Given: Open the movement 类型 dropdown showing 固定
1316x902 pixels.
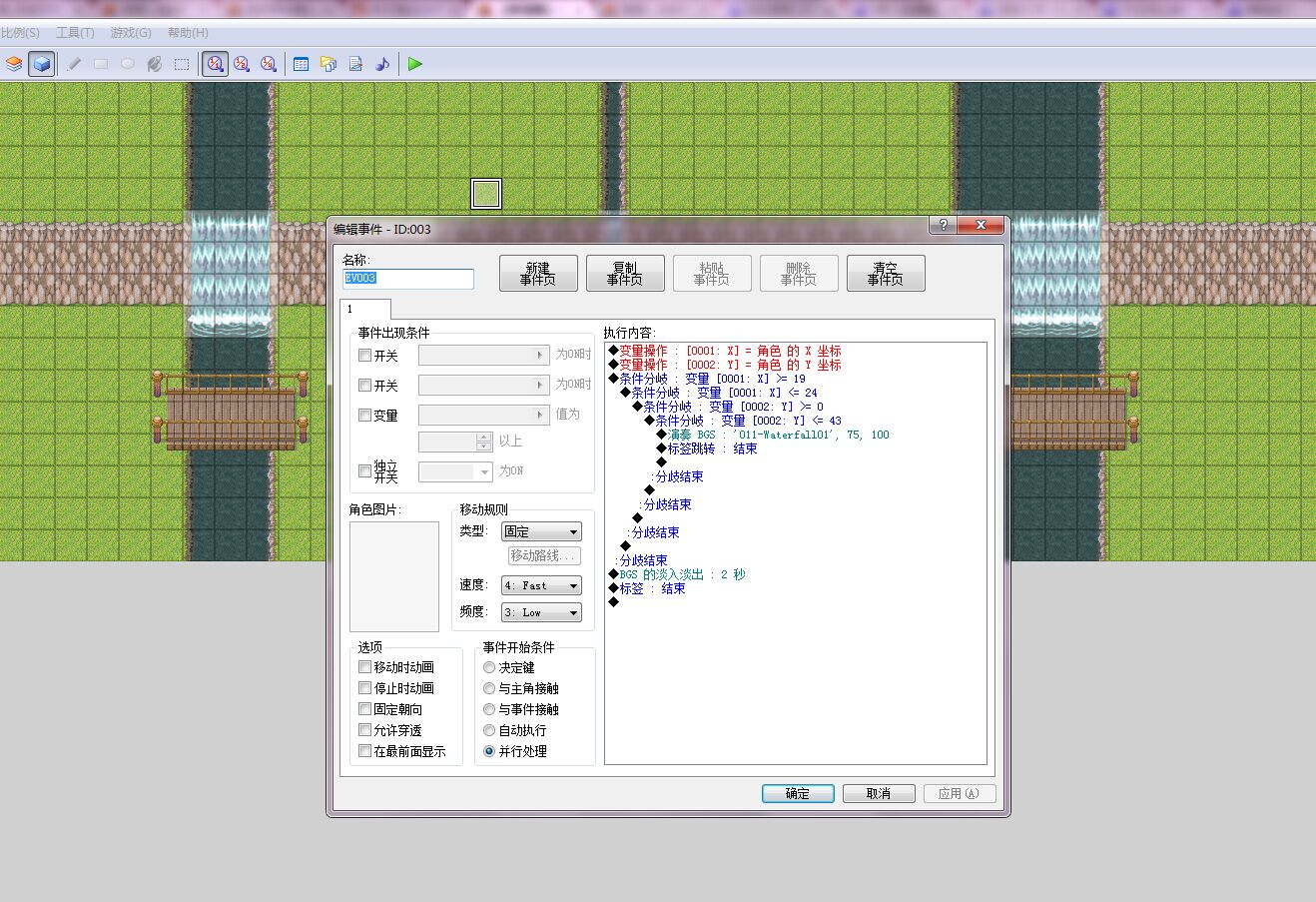Looking at the screenshot, I should (540, 531).
